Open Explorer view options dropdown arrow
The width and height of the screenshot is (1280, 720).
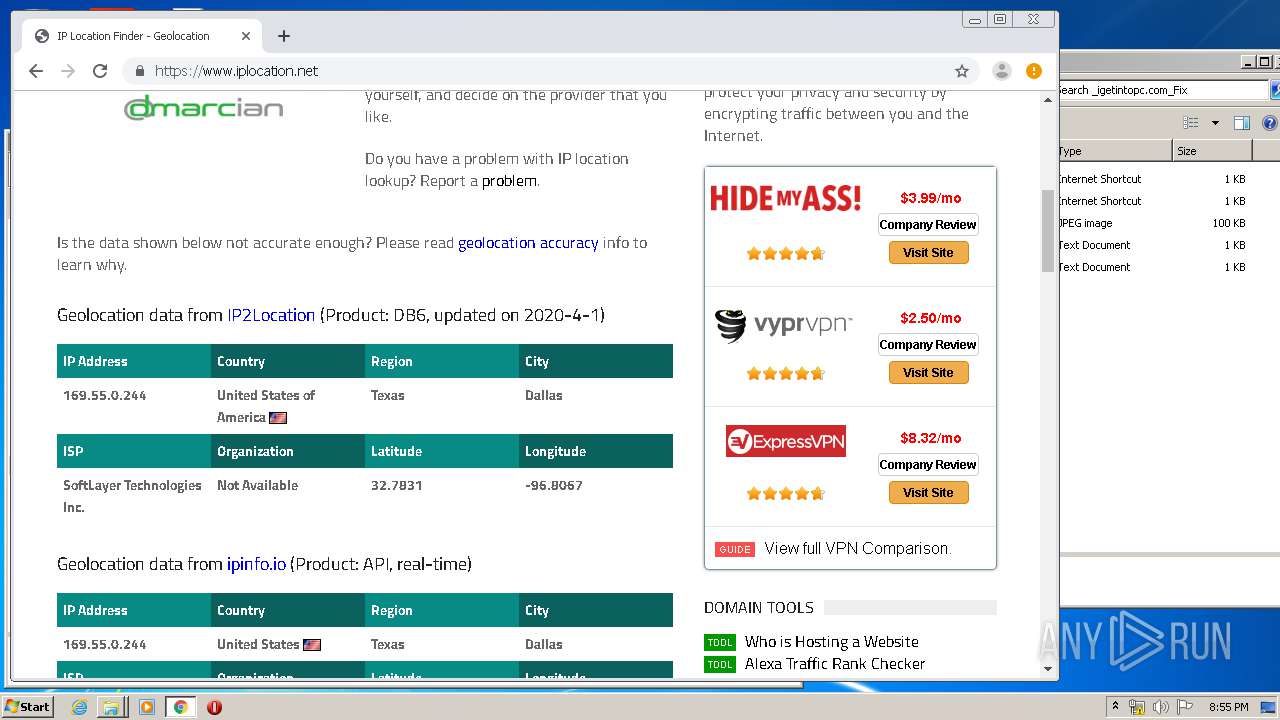pos(1215,123)
